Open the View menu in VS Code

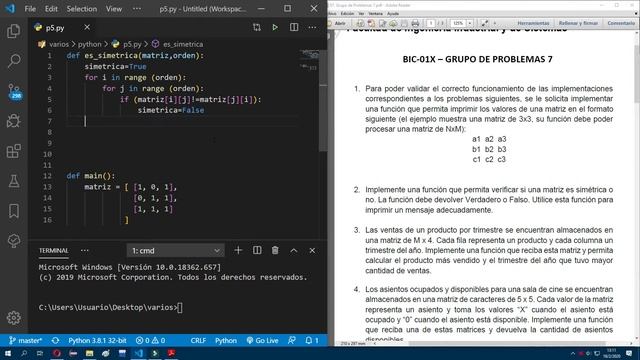coord(114,9)
